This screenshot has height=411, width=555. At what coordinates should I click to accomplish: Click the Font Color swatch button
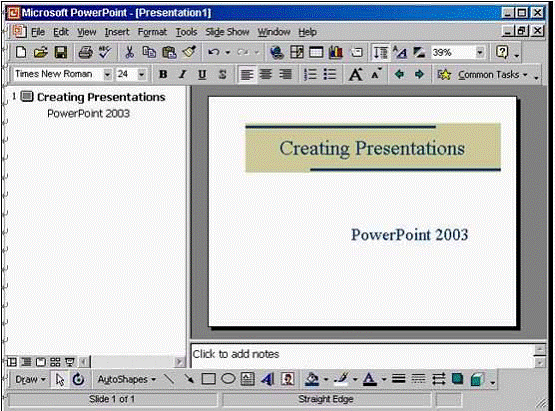pos(370,379)
